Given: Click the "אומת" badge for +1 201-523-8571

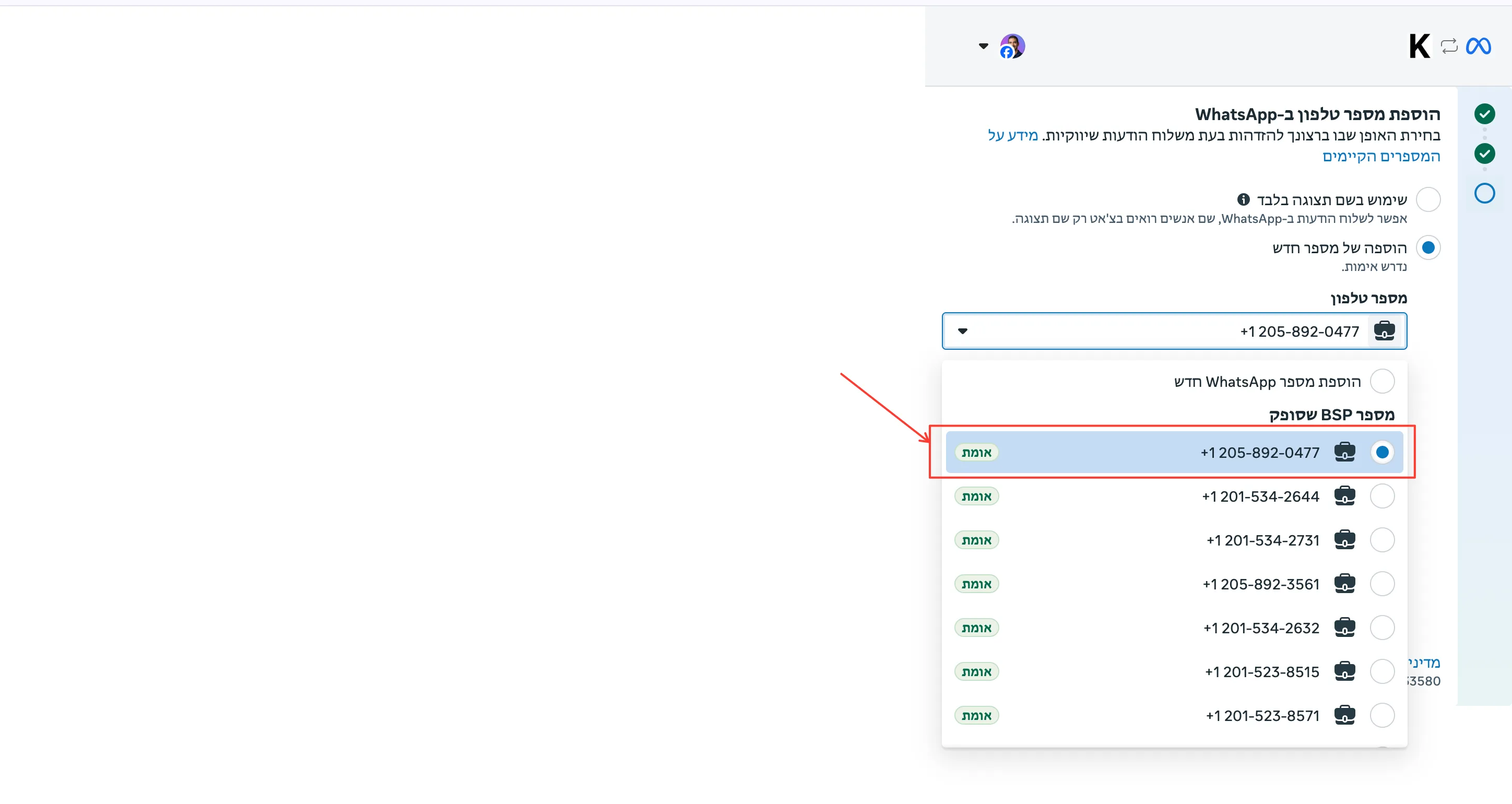Looking at the screenshot, I should tap(977, 715).
